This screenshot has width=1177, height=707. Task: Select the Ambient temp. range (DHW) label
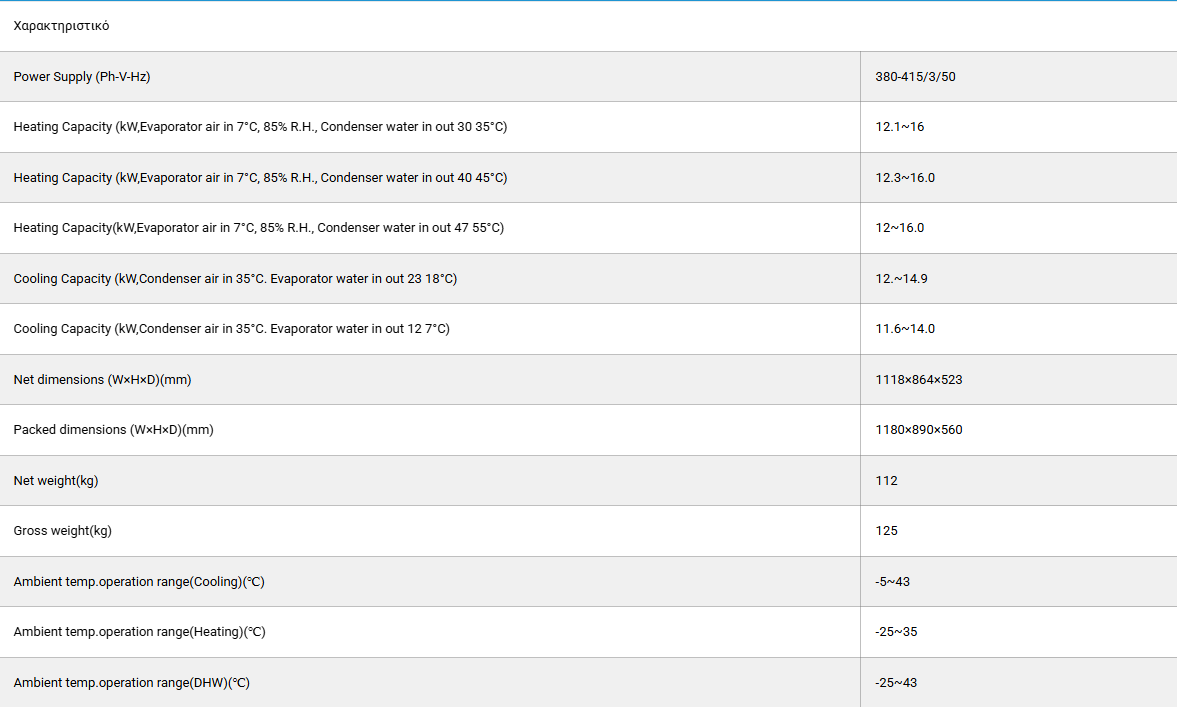131,683
